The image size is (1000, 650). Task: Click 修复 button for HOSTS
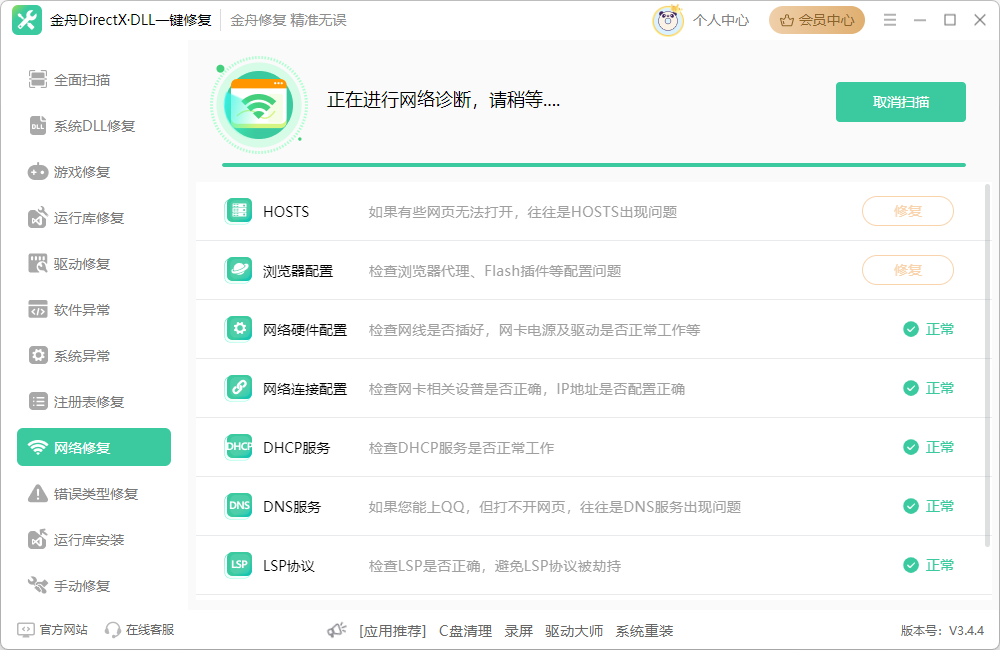908,211
